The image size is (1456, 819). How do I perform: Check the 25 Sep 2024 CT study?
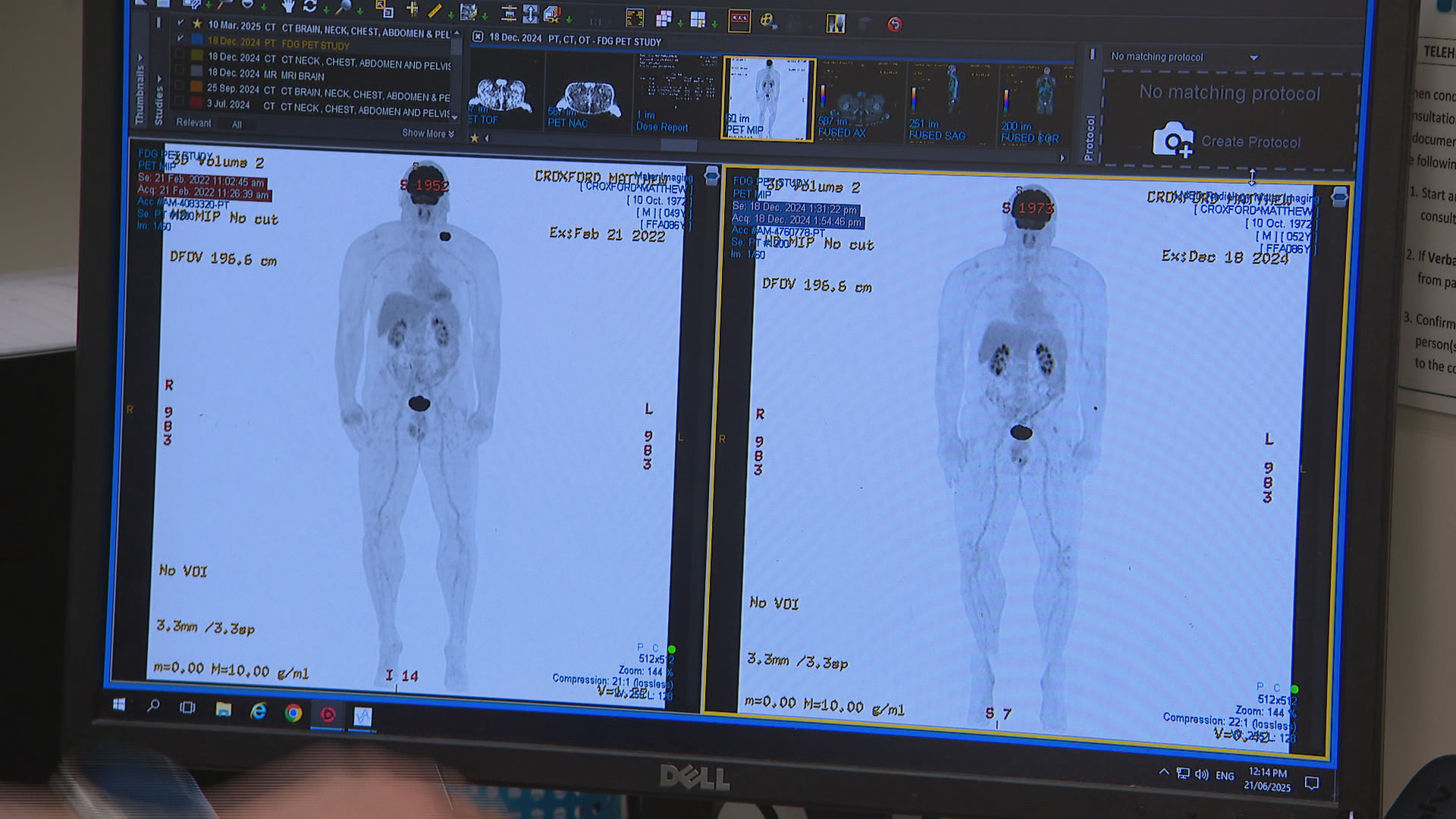179,85
